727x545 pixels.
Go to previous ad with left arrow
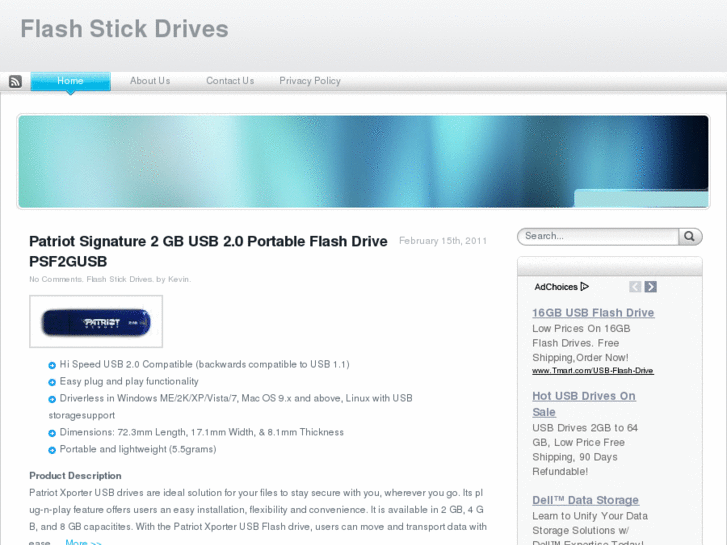pos(635,287)
